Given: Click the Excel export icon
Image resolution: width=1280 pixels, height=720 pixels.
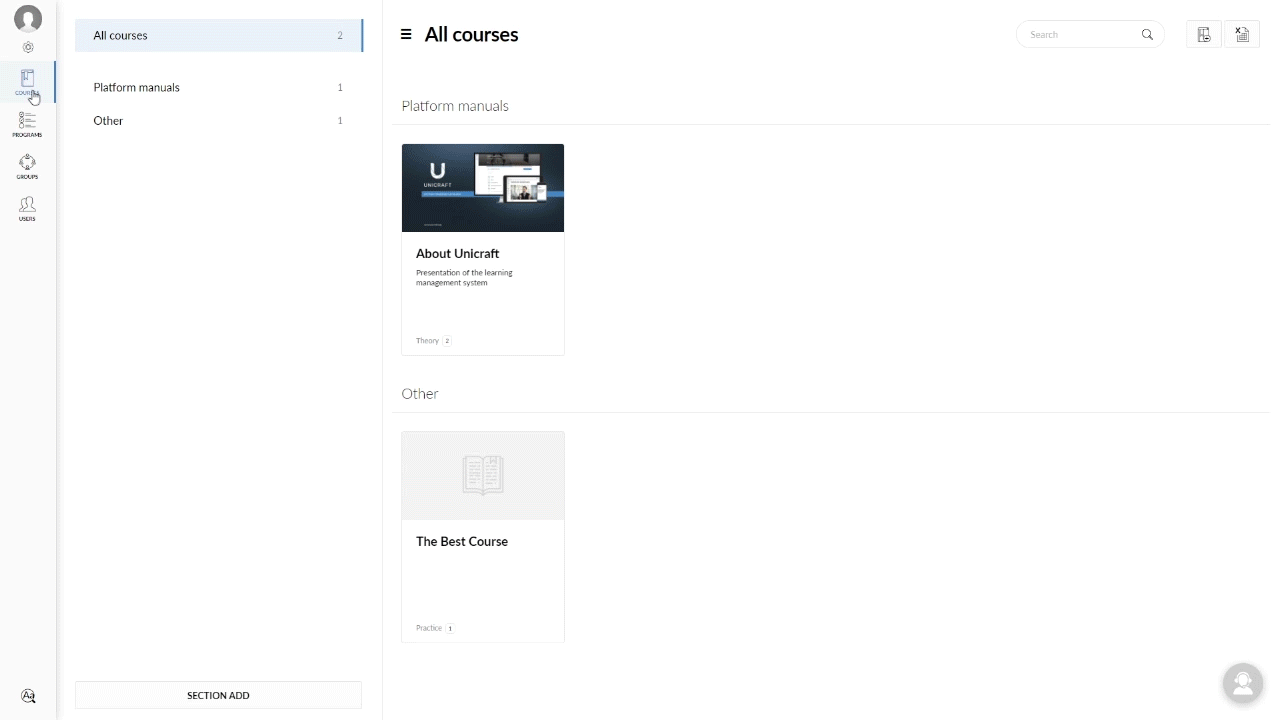Looking at the screenshot, I should tap(1242, 34).
